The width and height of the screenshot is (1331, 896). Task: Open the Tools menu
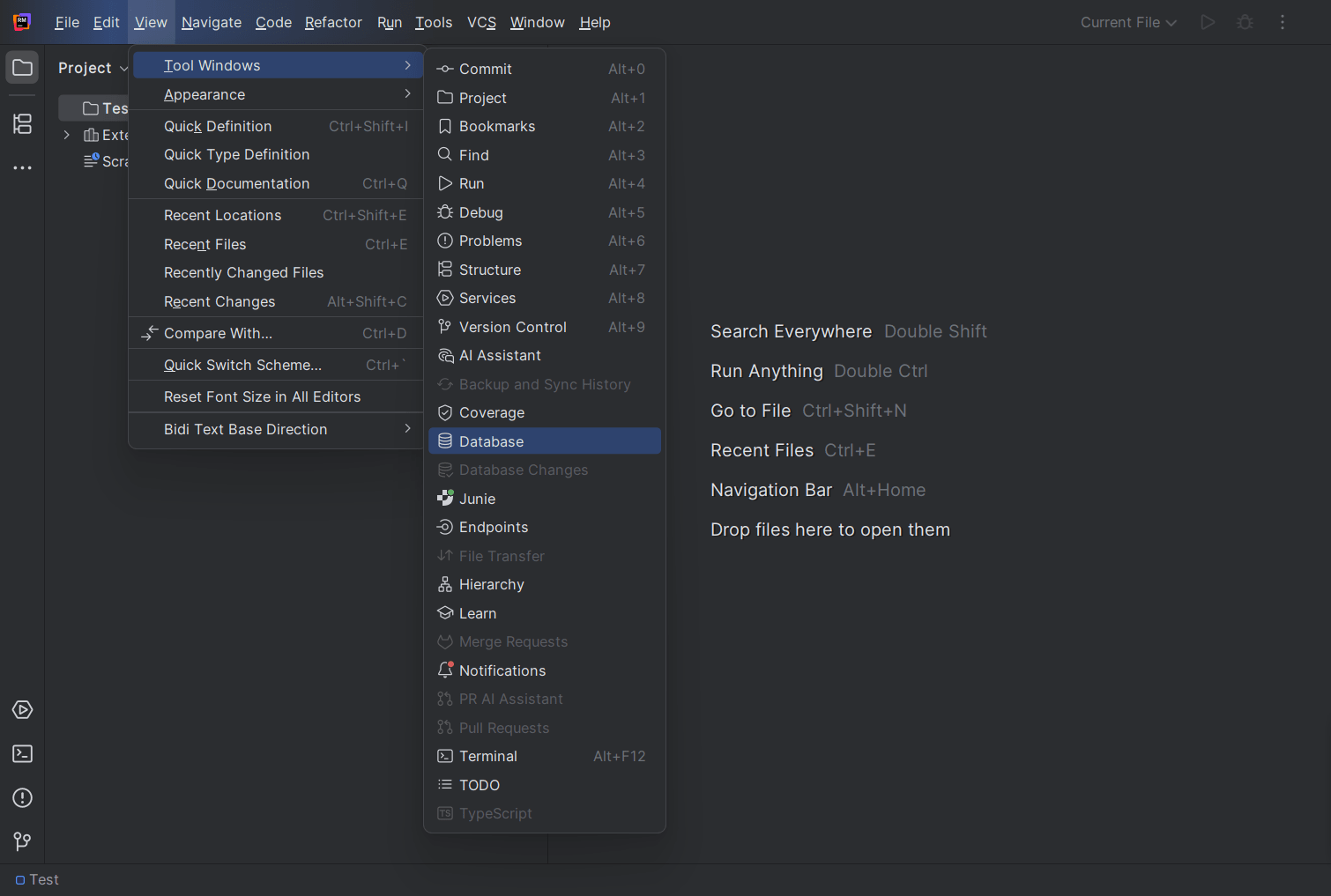(x=434, y=22)
